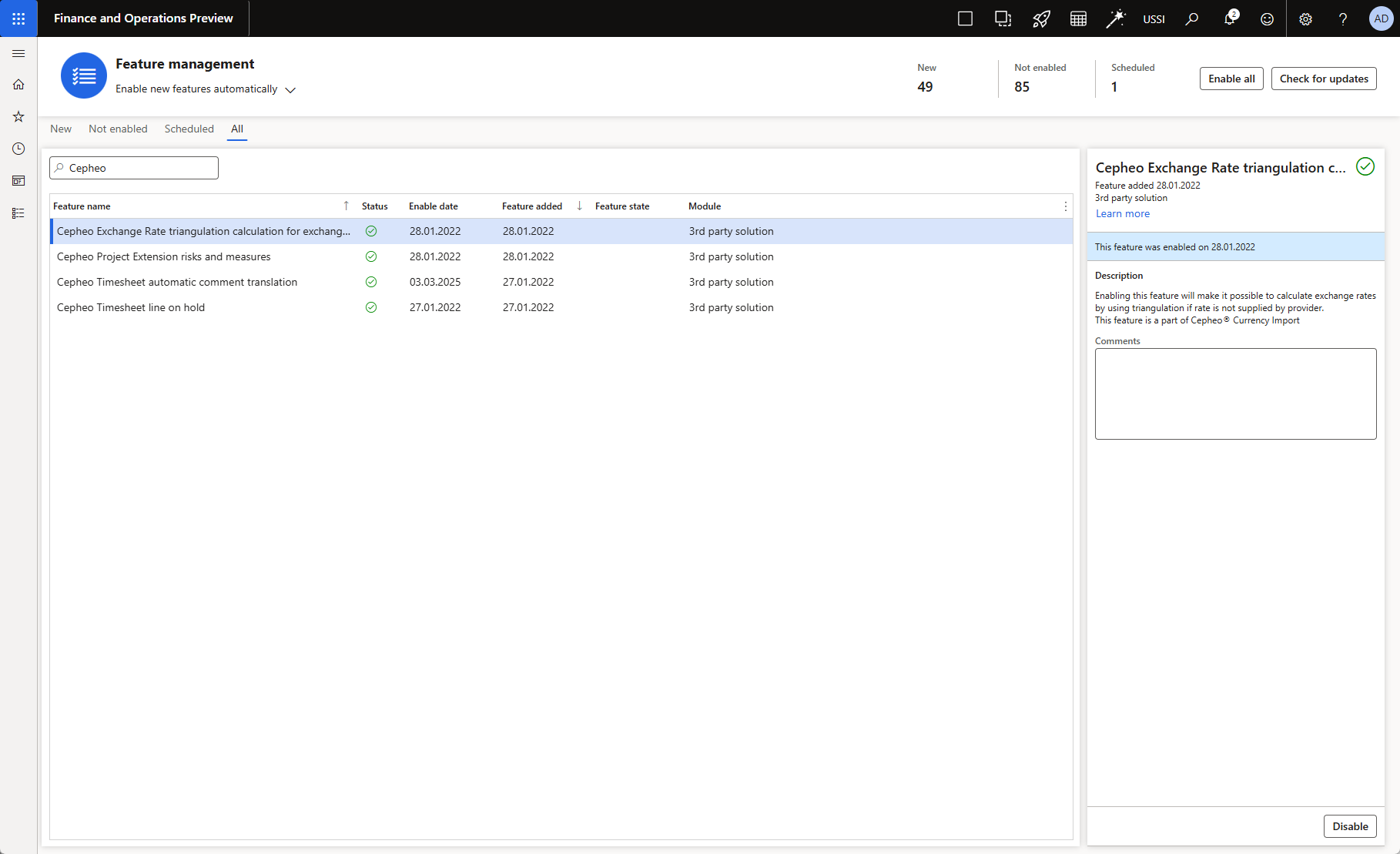Screen dimensions: 1400x854
Task: Click the Disable button
Action: [x=1349, y=826]
